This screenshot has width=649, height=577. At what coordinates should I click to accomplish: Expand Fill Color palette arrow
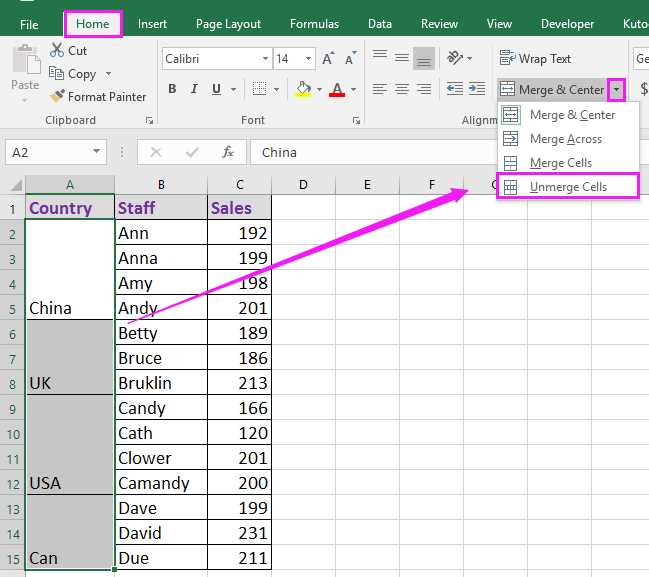pyautogui.click(x=319, y=89)
